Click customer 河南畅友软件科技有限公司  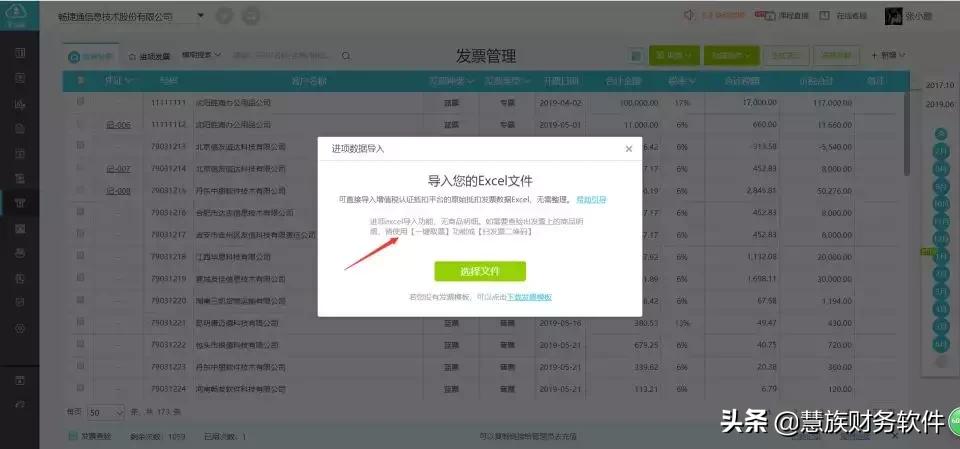point(240,389)
